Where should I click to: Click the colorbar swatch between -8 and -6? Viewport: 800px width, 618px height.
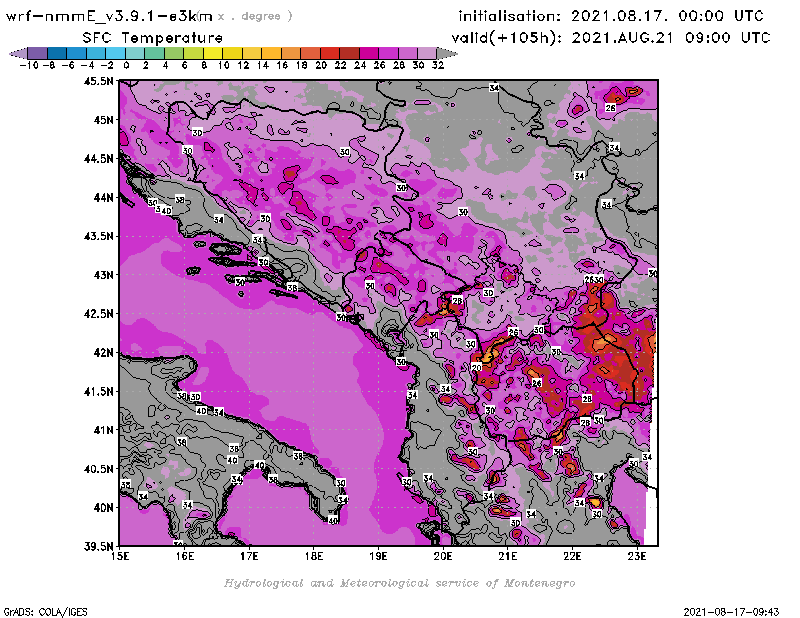[57, 53]
